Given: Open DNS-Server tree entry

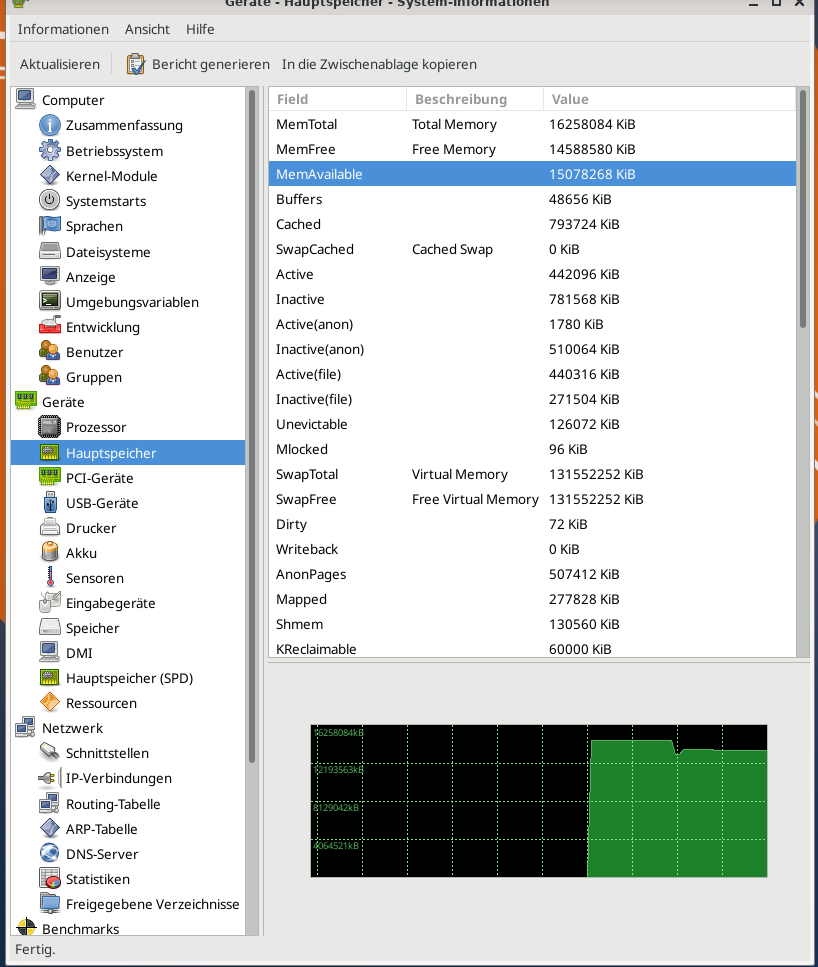Looking at the screenshot, I should (x=102, y=854).
